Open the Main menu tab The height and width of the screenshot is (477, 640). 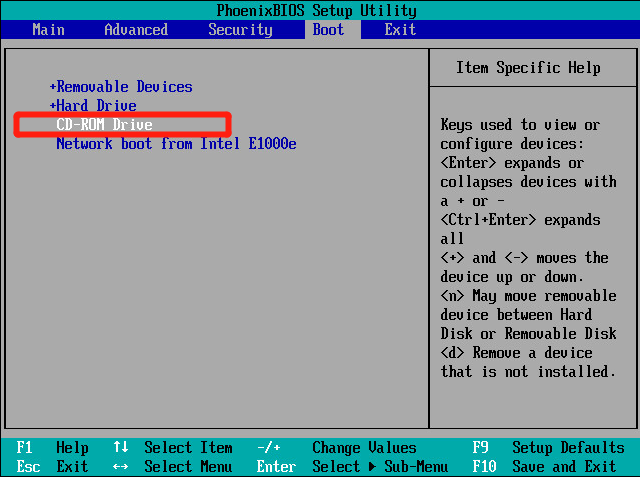click(x=48, y=30)
